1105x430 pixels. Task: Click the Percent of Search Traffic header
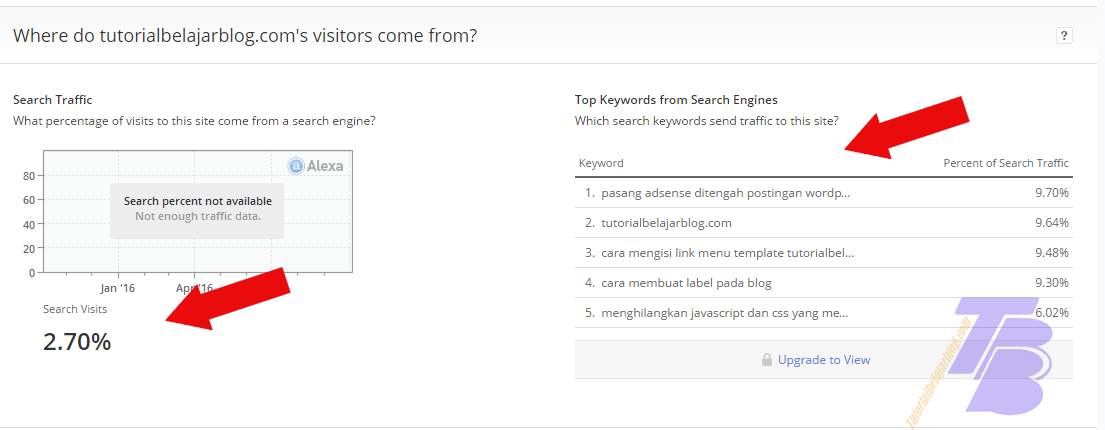[1006, 163]
